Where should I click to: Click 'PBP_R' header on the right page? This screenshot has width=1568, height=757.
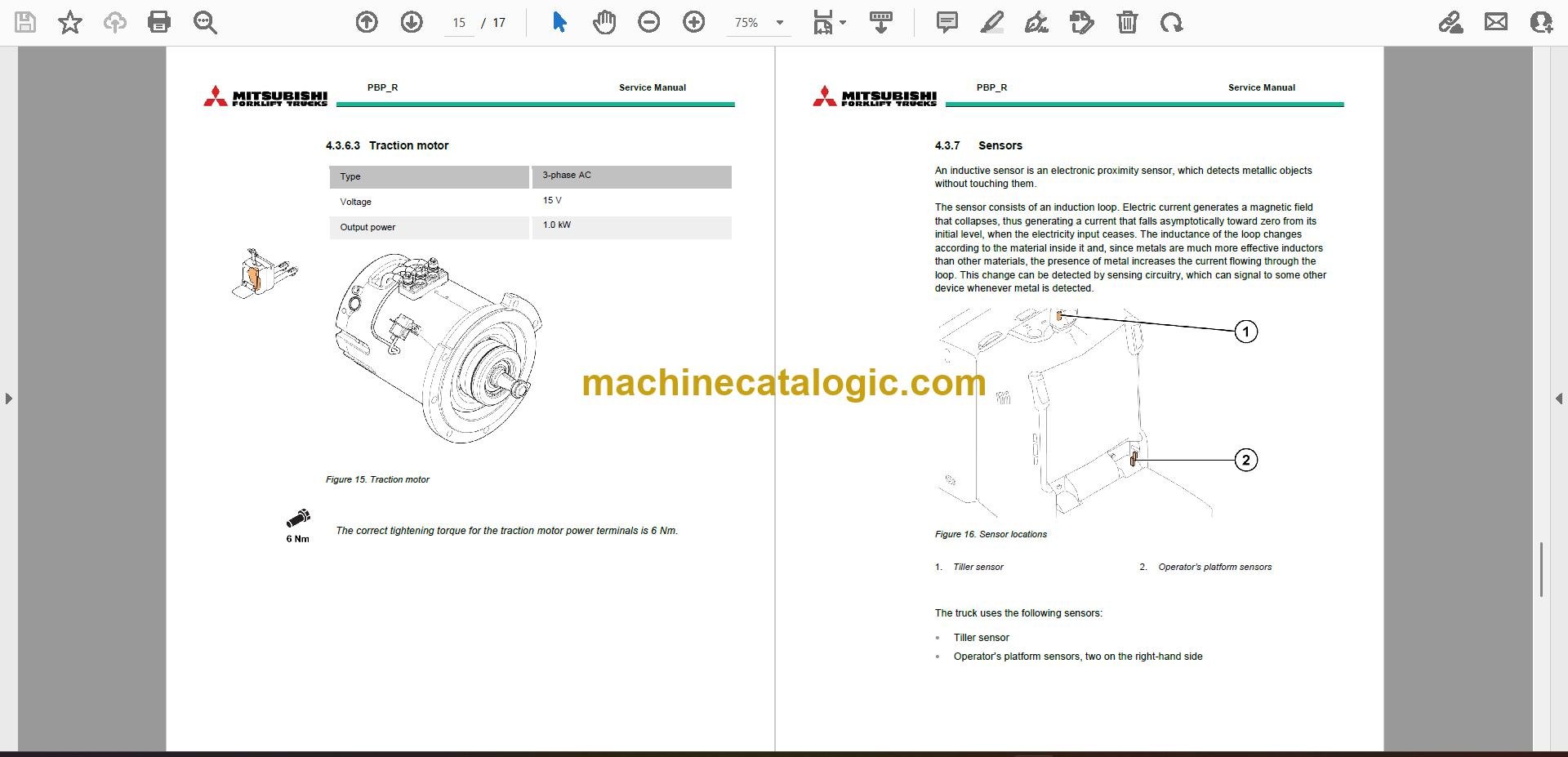(x=991, y=87)
